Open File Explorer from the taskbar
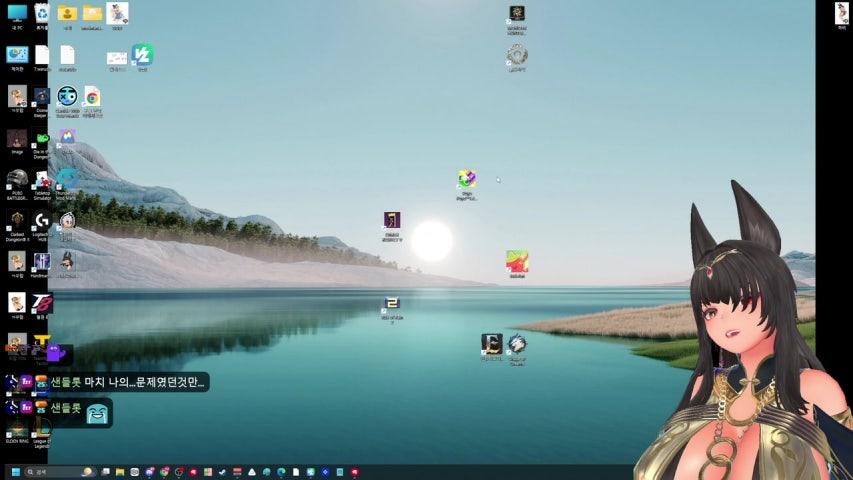 tap(120, 472)
